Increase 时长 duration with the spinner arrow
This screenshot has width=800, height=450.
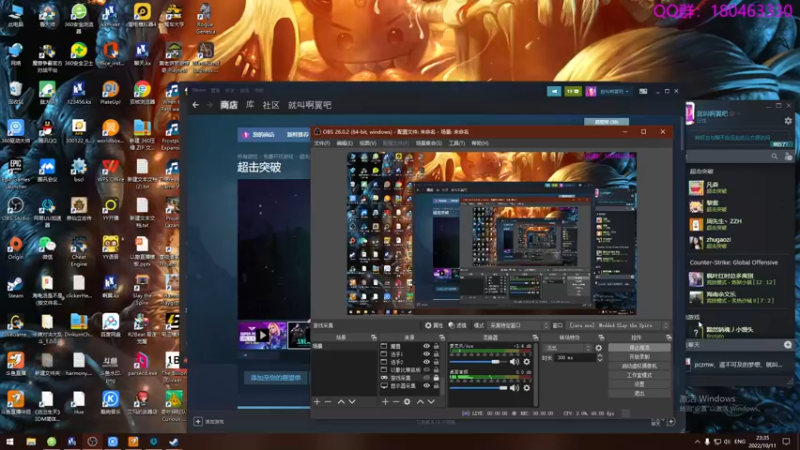tap(599, 356)
